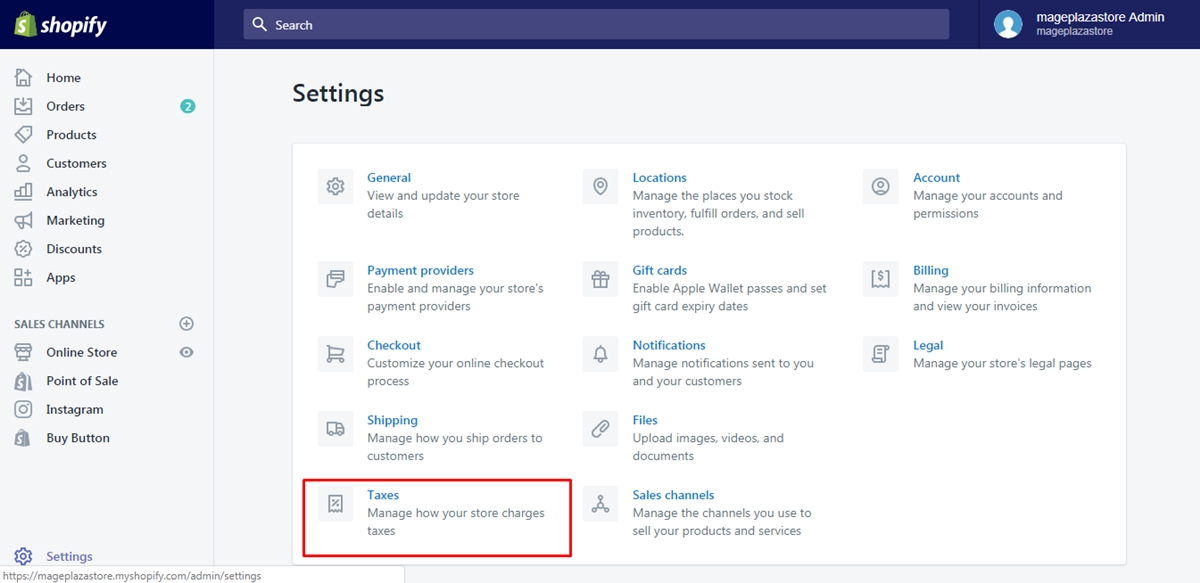Click the Orders inbox icon
This screenshot has height=583, width=1200.
[x=23, y=106]
